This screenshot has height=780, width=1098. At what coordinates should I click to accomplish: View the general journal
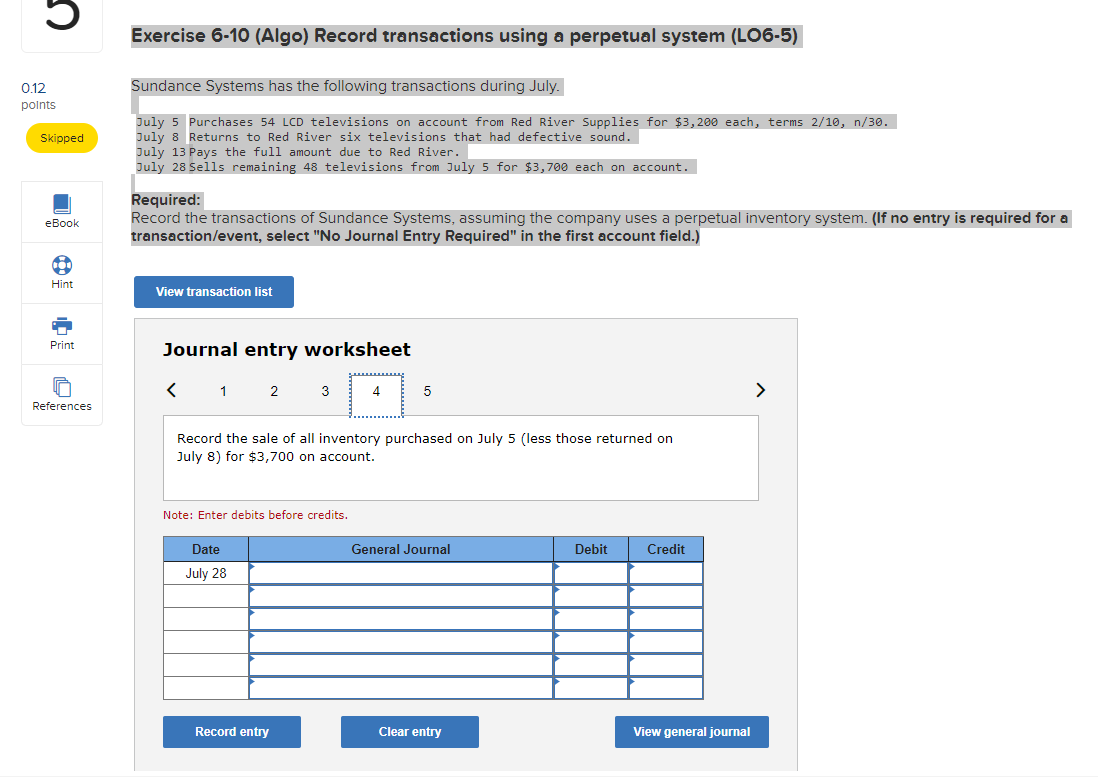click(691, 731)
